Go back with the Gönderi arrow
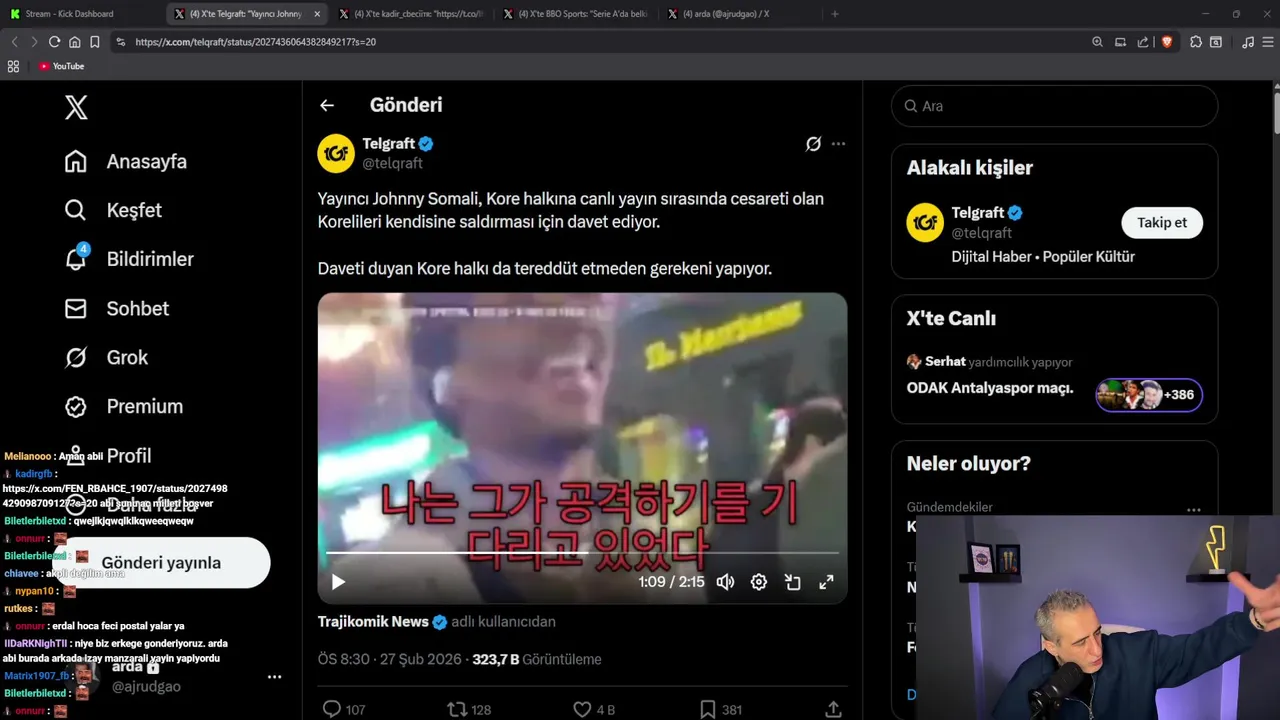This screenshot has height=720, width=1280. click(327, 105)
